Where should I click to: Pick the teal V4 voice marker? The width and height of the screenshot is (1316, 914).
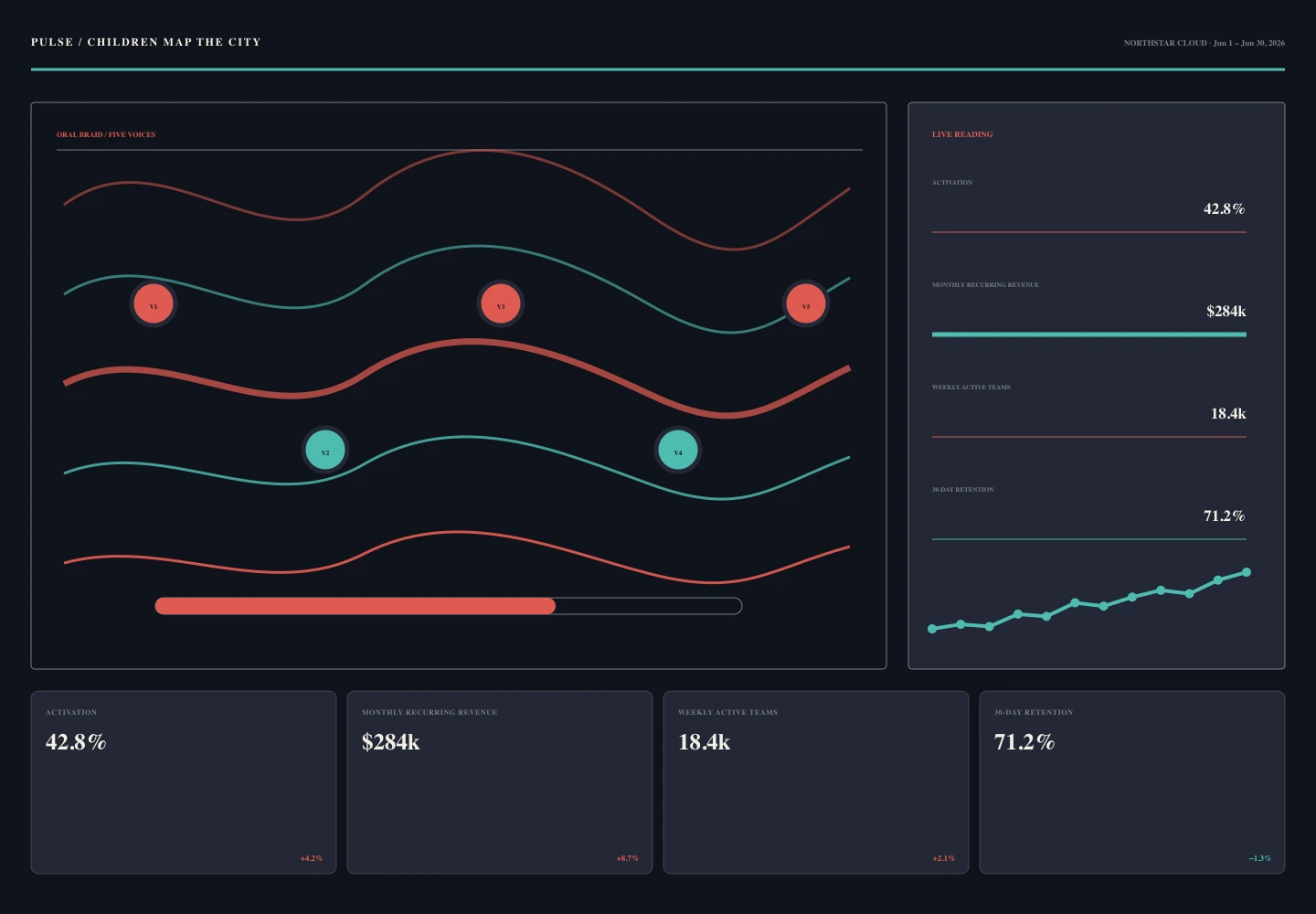coord(678,450)
